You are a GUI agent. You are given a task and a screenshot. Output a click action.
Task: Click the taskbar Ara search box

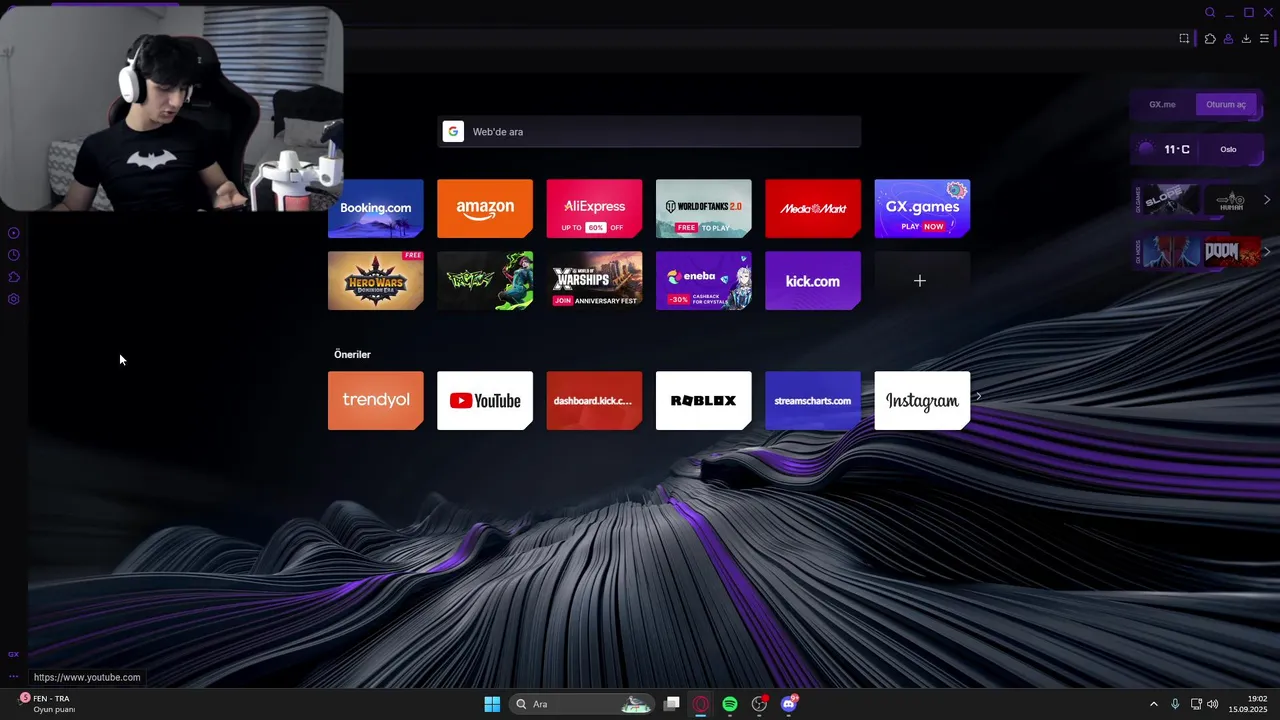coord(581,704)
